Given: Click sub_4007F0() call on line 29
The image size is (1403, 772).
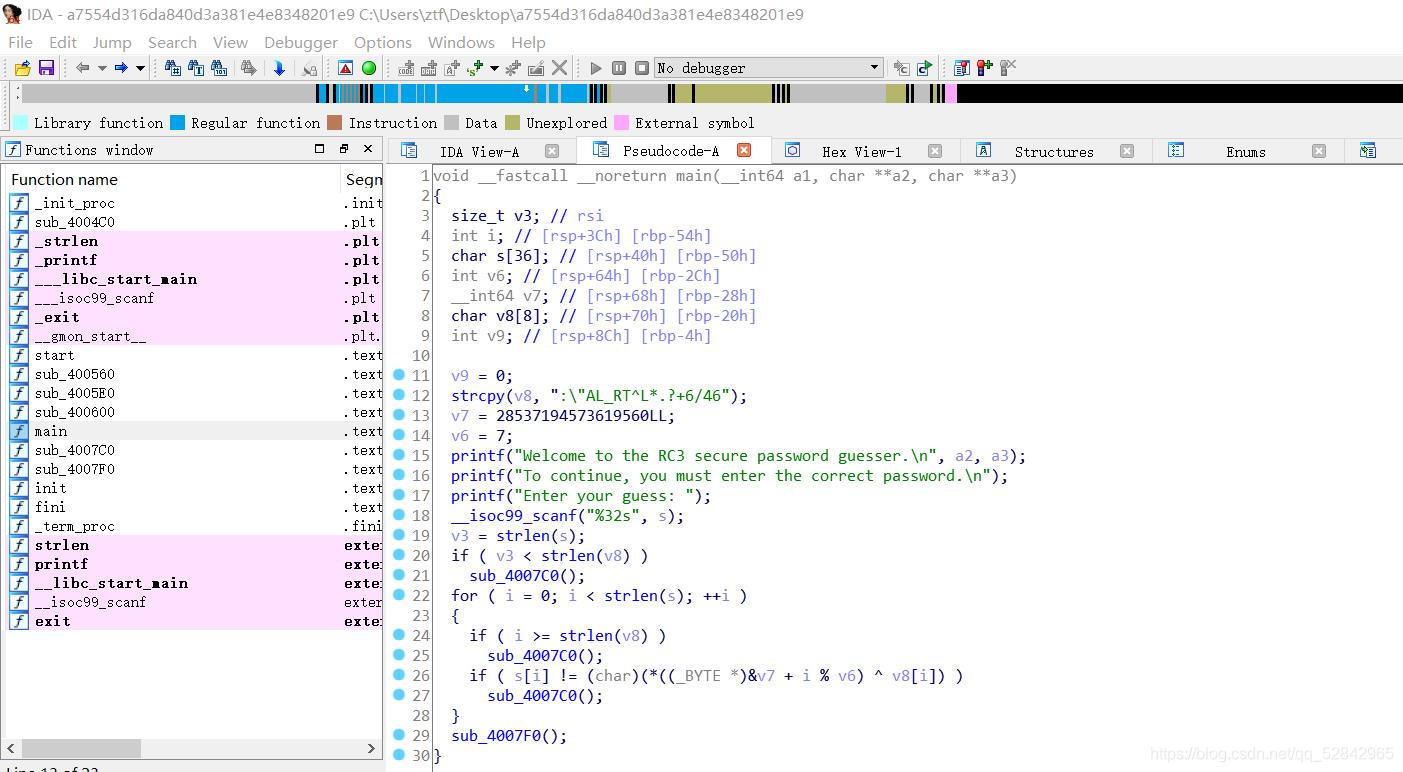Looking at the screenshot, I should point(509,735).
